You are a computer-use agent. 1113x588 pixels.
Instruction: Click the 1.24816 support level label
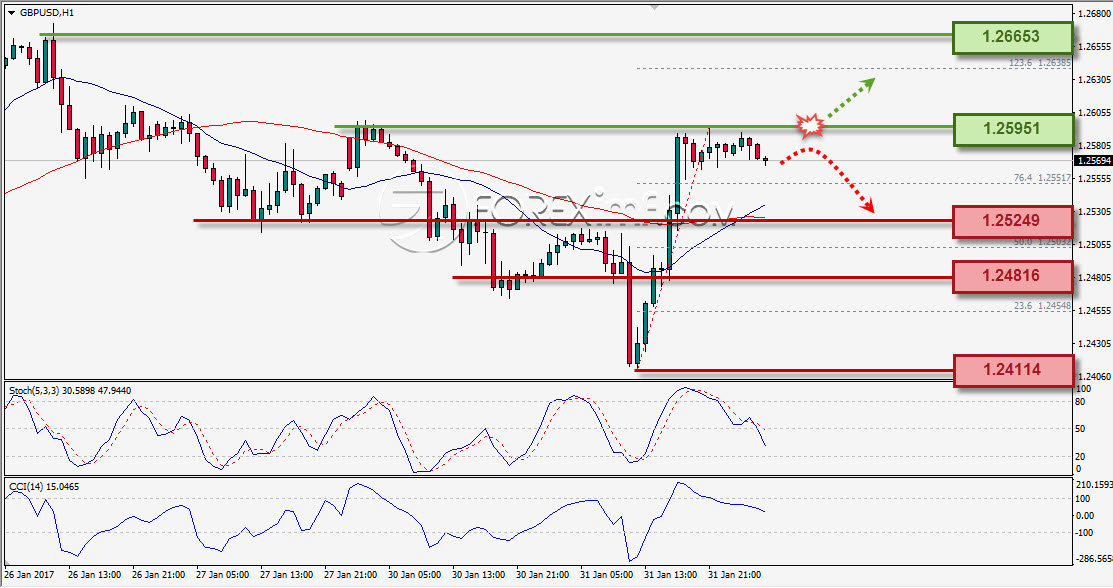(1012, 276)
